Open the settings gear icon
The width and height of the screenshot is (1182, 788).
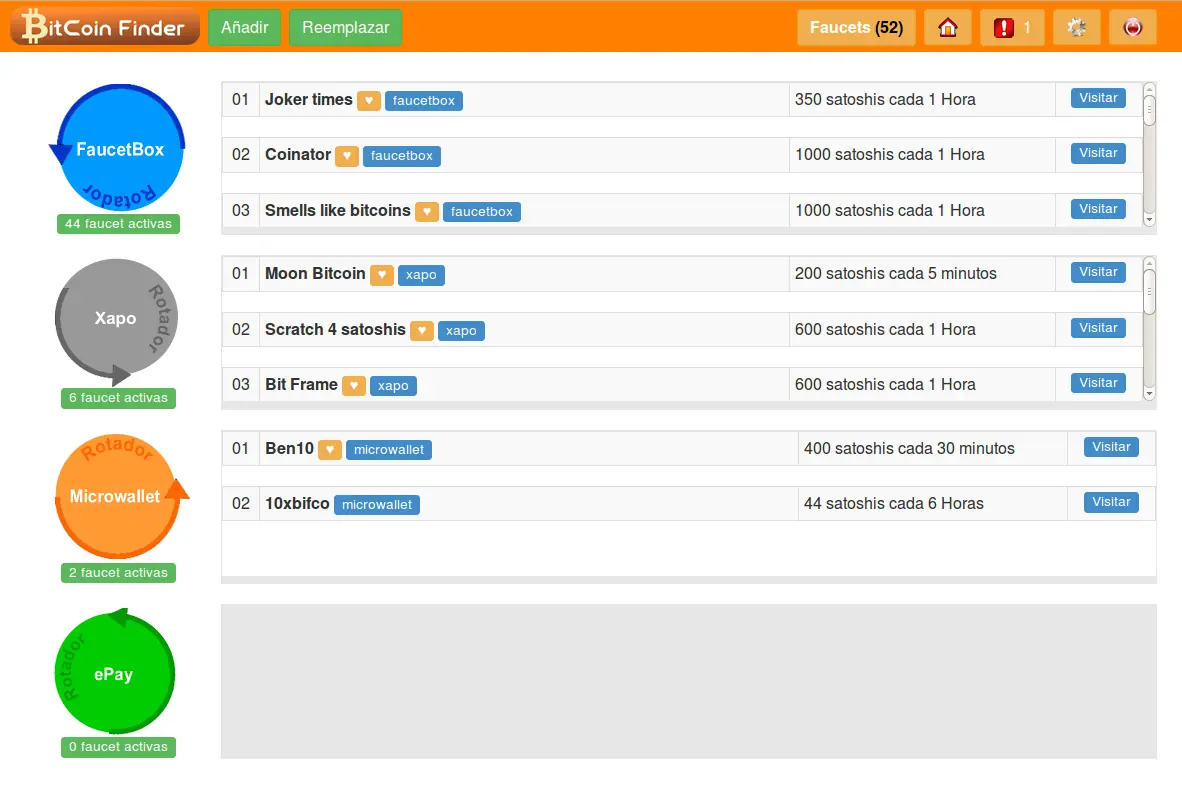(1076, 28)
